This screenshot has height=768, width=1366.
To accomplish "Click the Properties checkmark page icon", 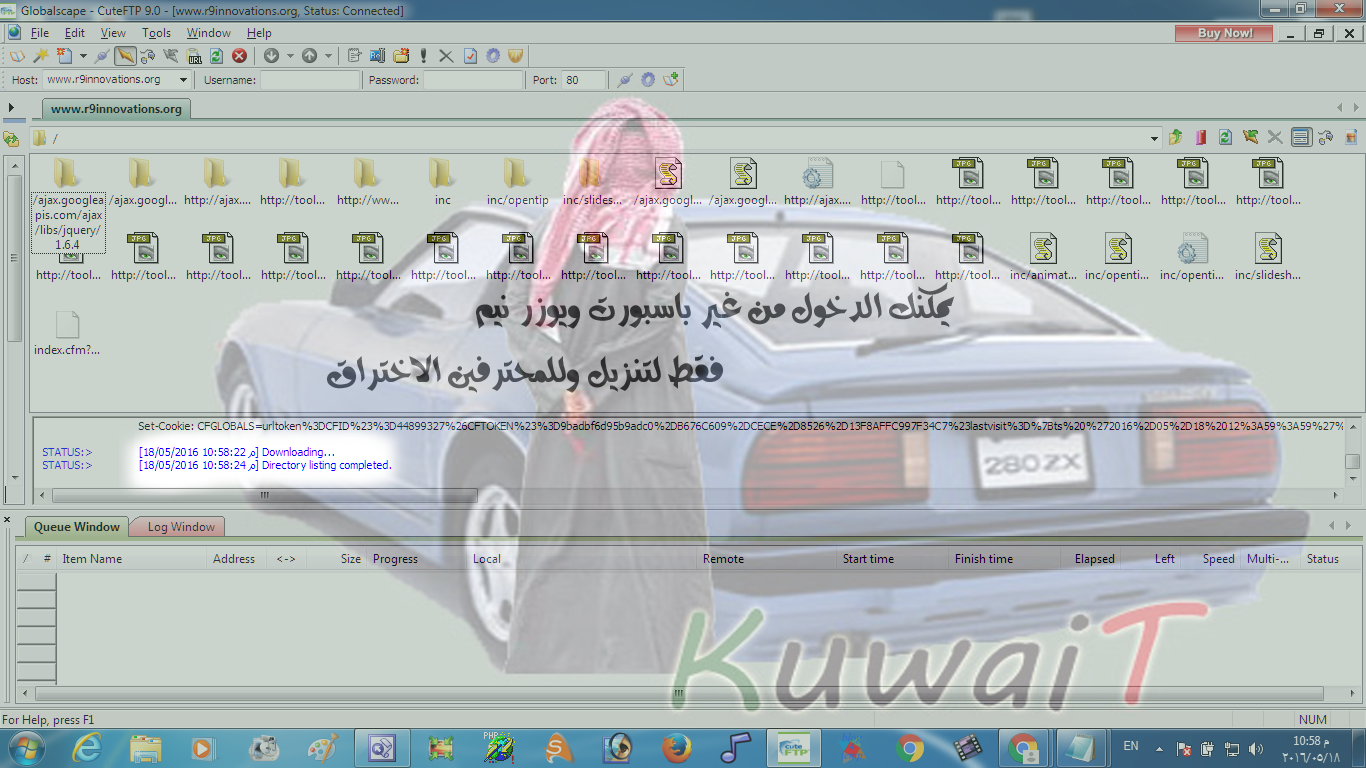I will 470,56.
